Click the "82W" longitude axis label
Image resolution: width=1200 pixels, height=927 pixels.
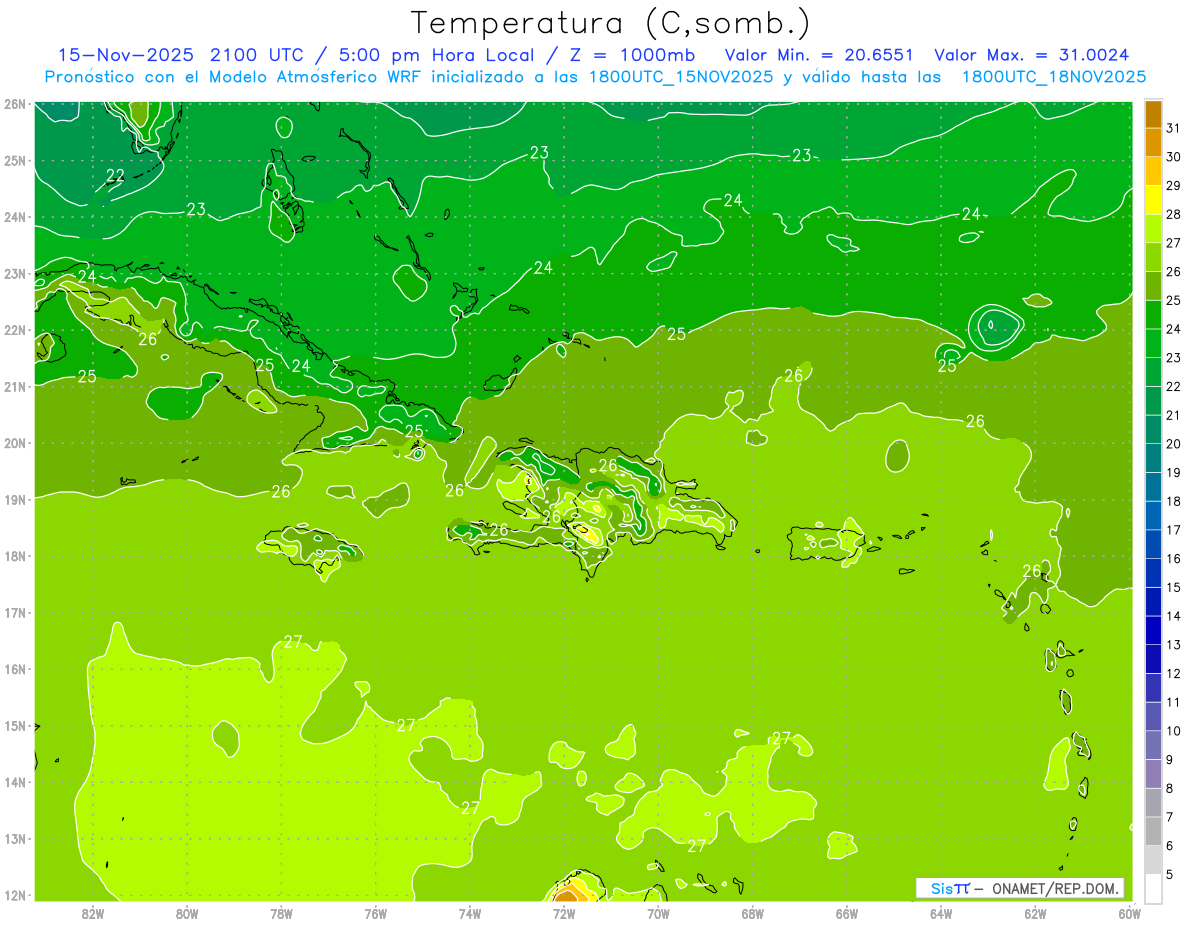click(93, 913)
